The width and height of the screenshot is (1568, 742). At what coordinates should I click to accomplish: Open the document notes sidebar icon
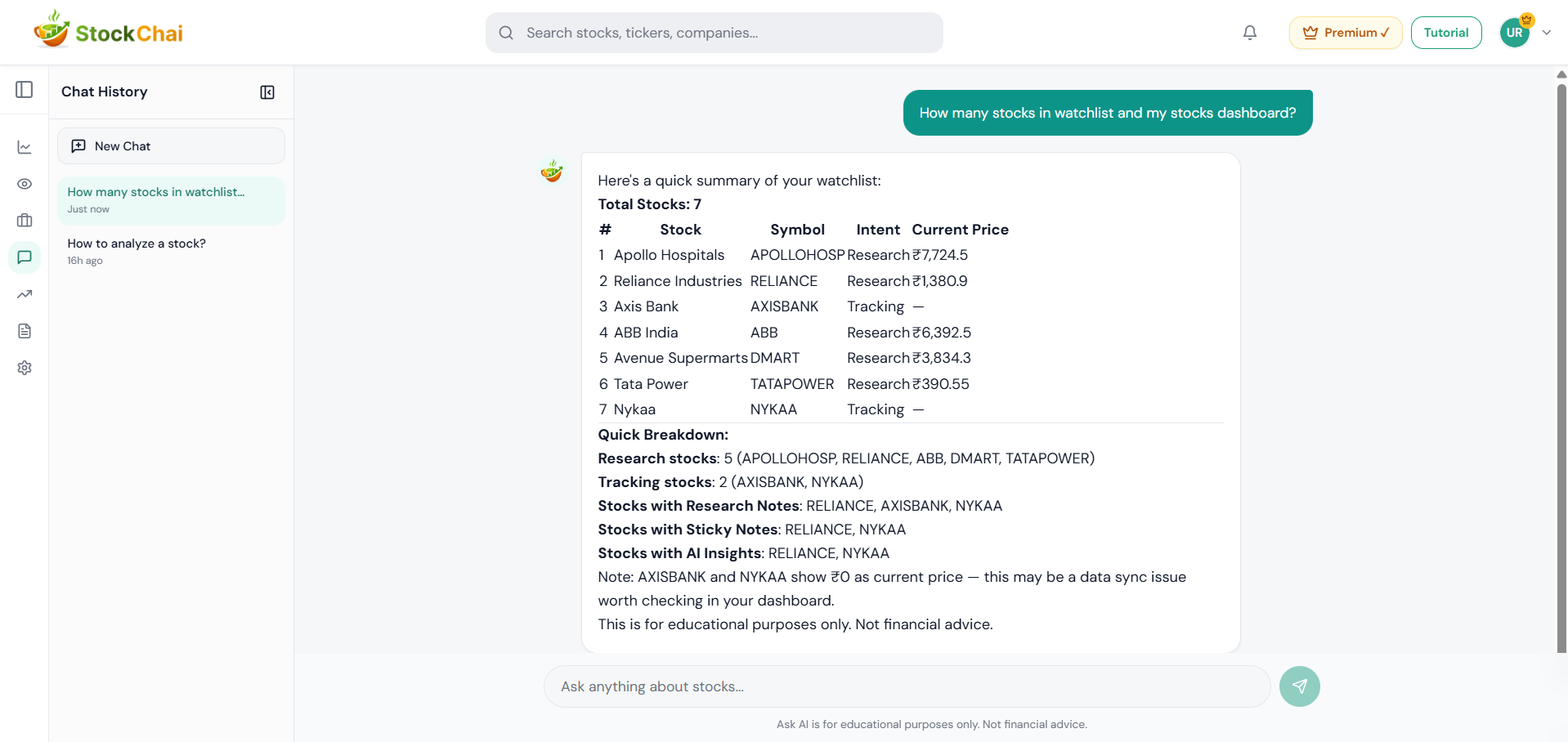(25, 331)
